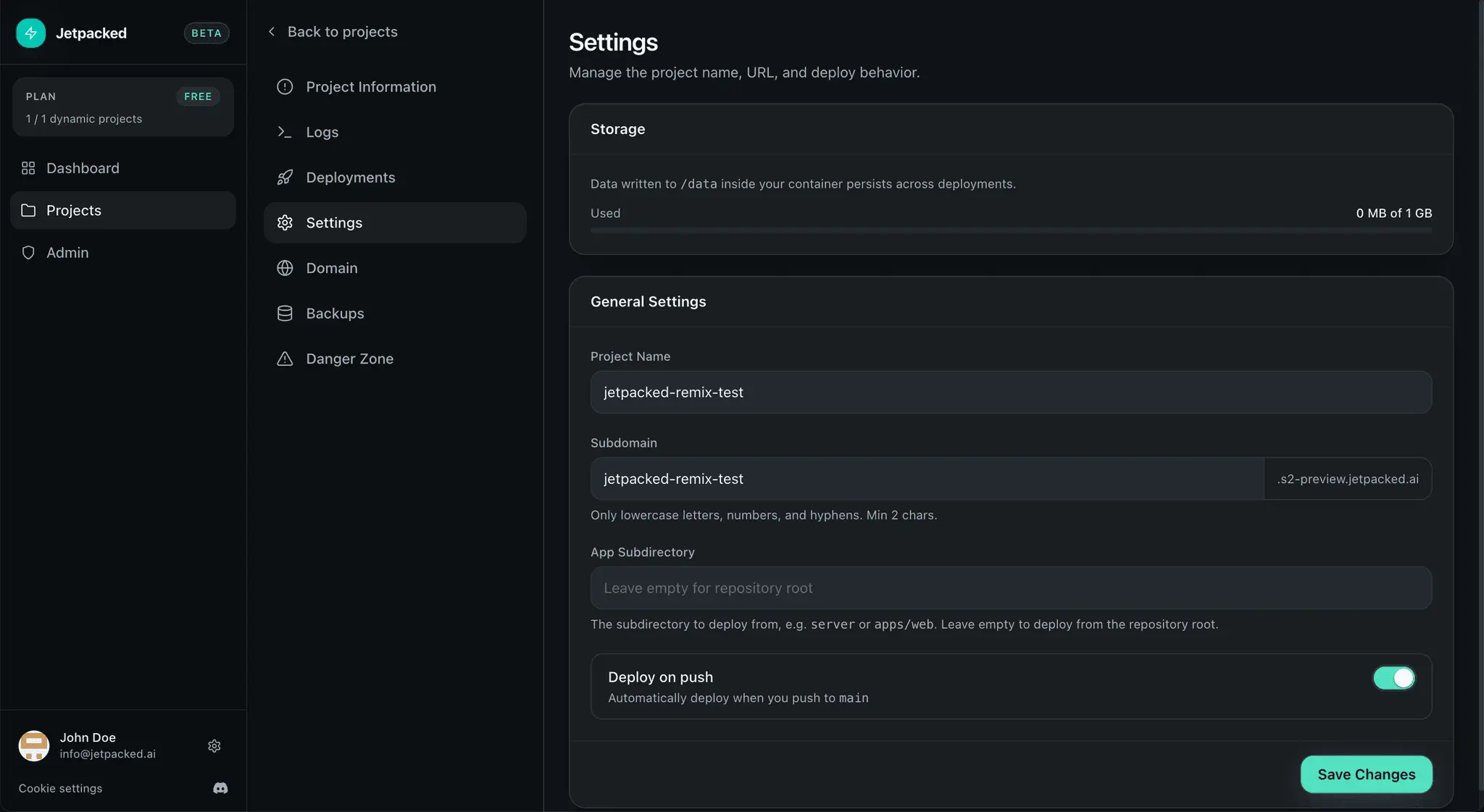Click the FREE plan badge
This screenshot has width=1484, height=812.
198,96
